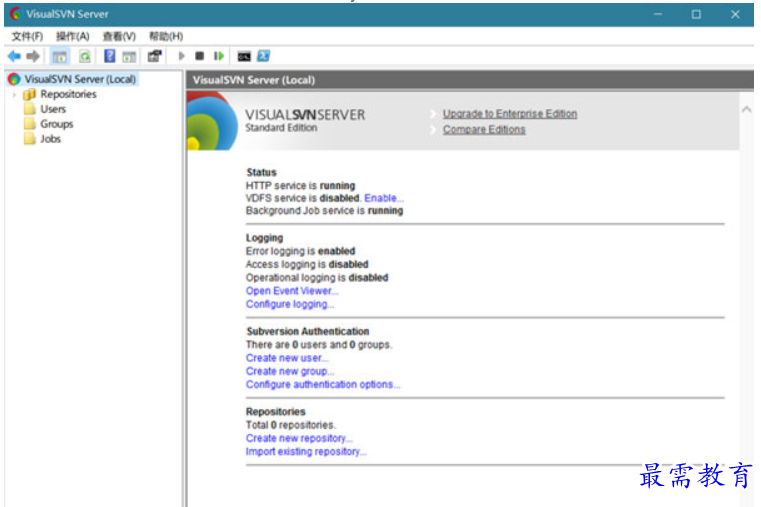Image resolution: width=761 pixels, height=507 pixels.
Task: Click Compare Editions link
Action: pyautogui.click(x=484, y=130)
